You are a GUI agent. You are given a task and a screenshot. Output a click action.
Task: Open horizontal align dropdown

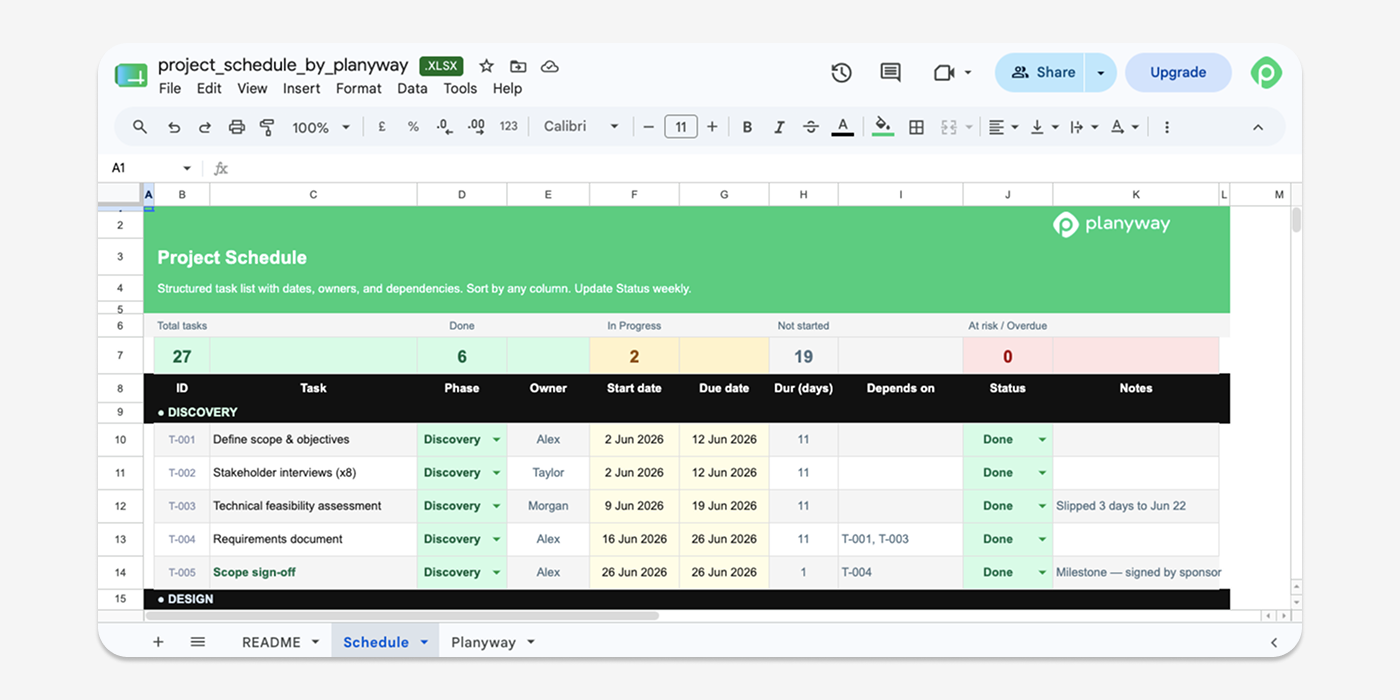coord(1003,127)
